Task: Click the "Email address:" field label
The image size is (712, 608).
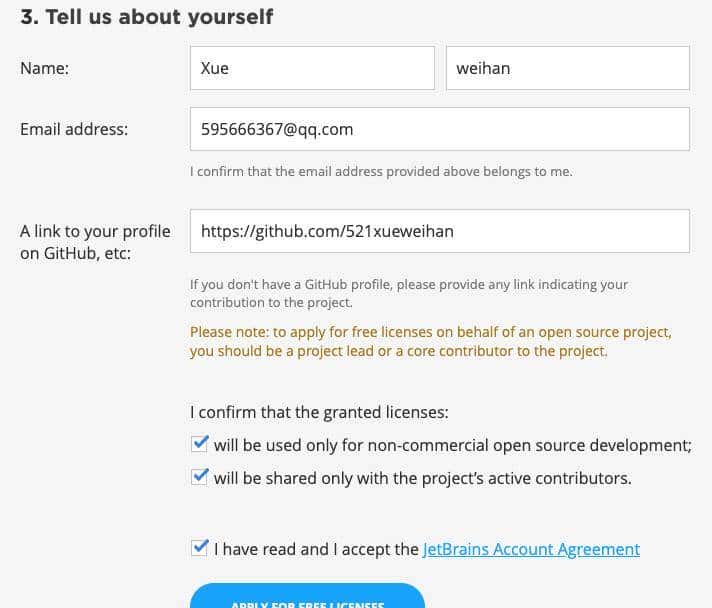Action: tap(74, 129)
